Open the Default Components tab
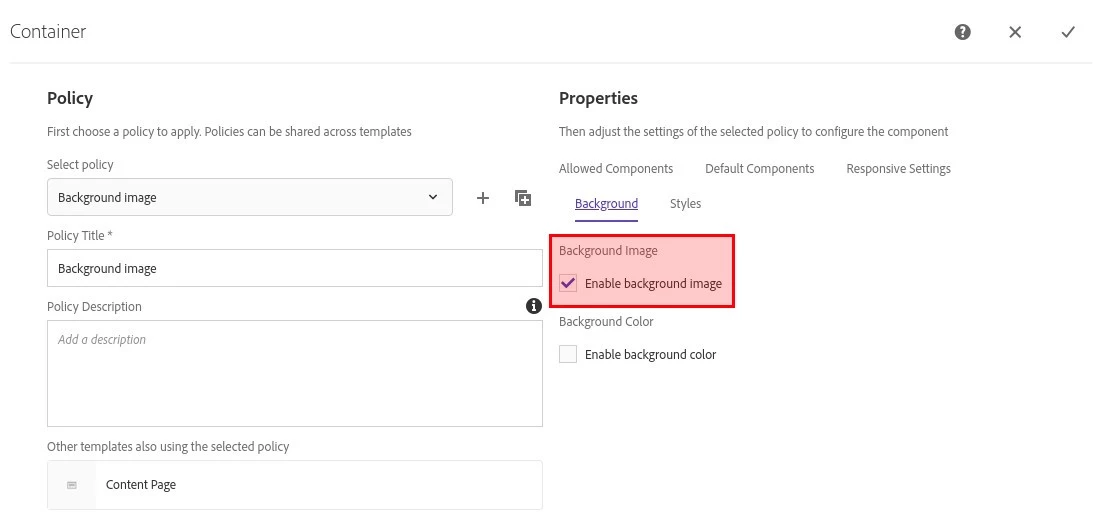This screenshot has height=526, width=1093. 760,169
